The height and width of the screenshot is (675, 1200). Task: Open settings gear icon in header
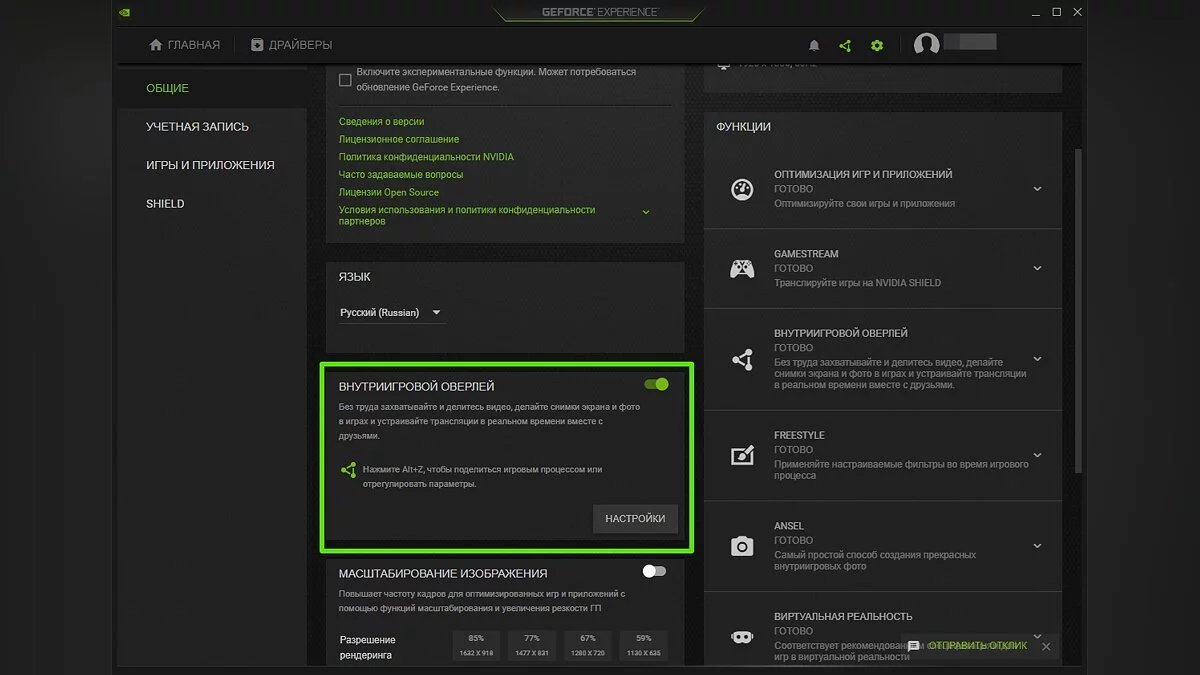(x=877, y=46)
